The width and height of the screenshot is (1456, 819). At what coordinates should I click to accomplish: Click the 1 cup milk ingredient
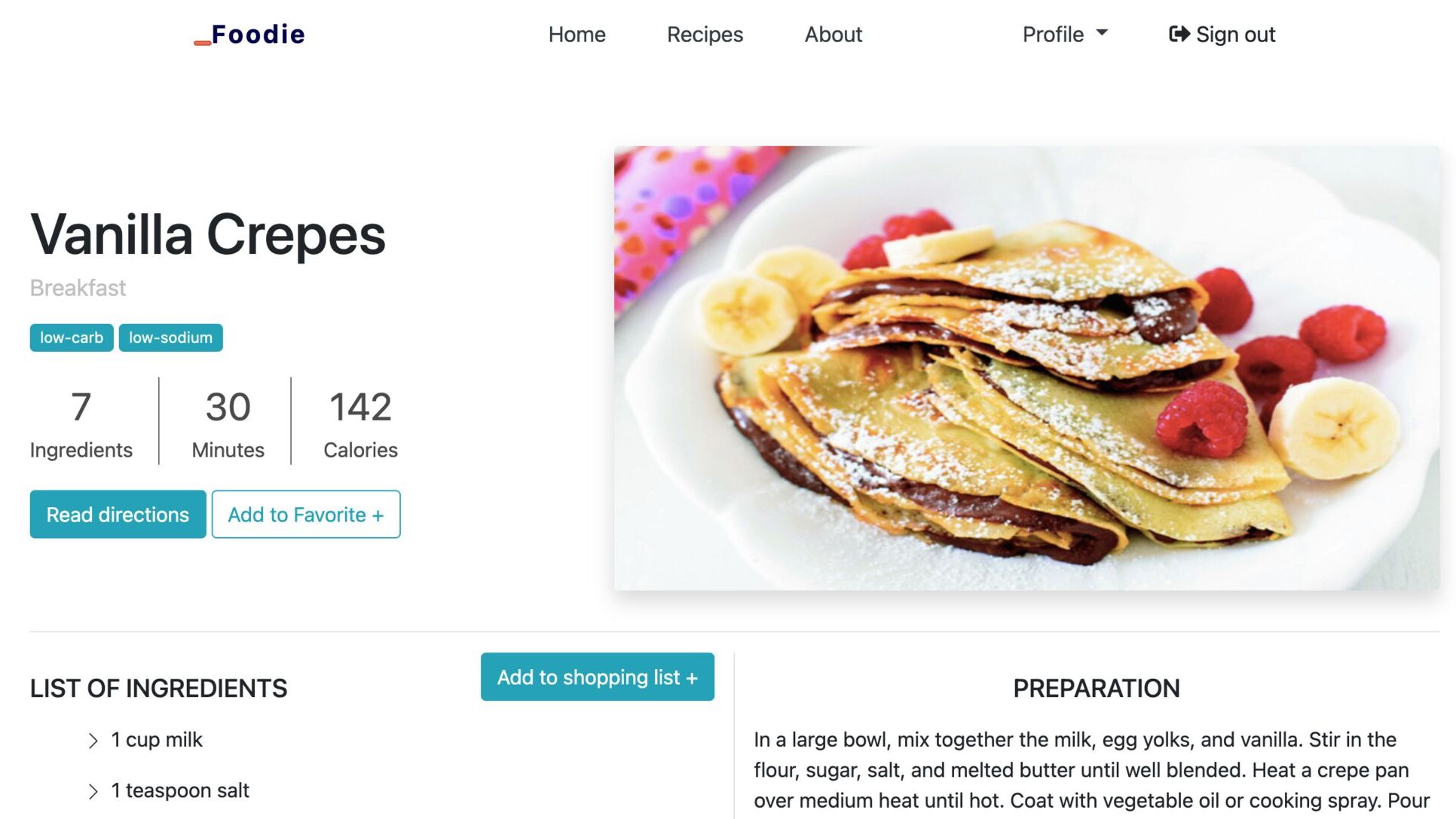click(x=157, y=740)
